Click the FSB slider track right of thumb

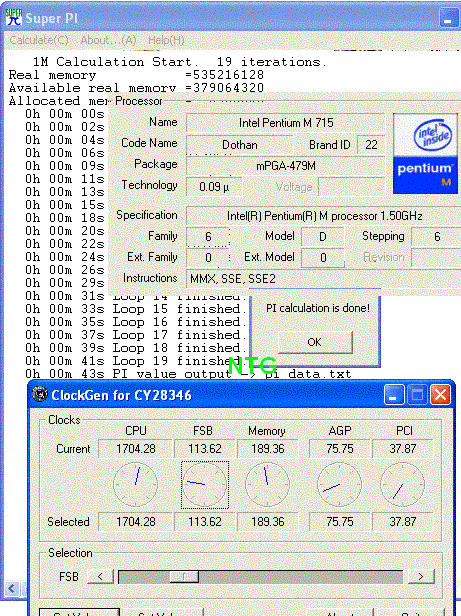pyautogui.click(x=301, y=577)
